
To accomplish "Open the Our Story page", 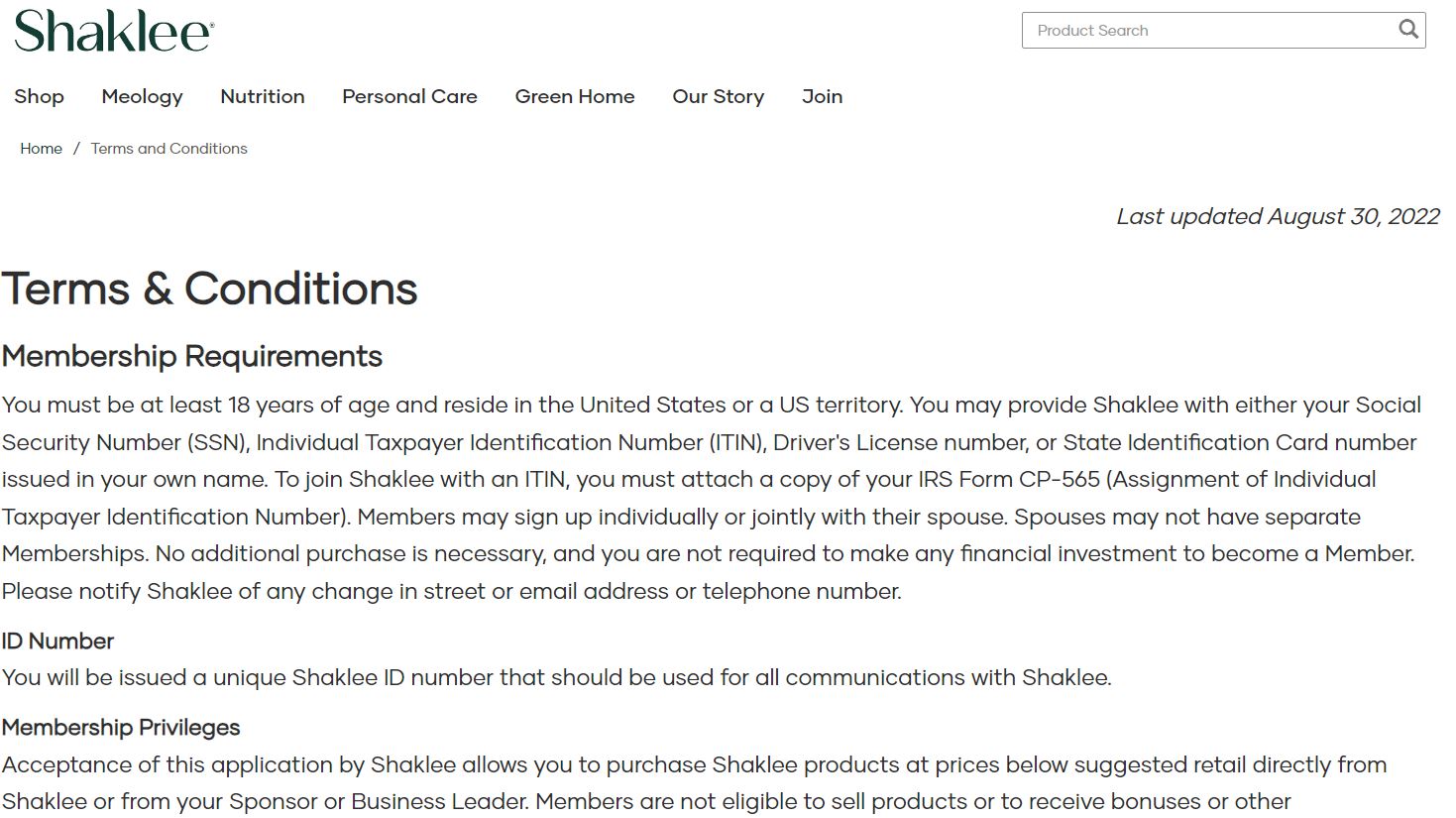I will [719, 96].
